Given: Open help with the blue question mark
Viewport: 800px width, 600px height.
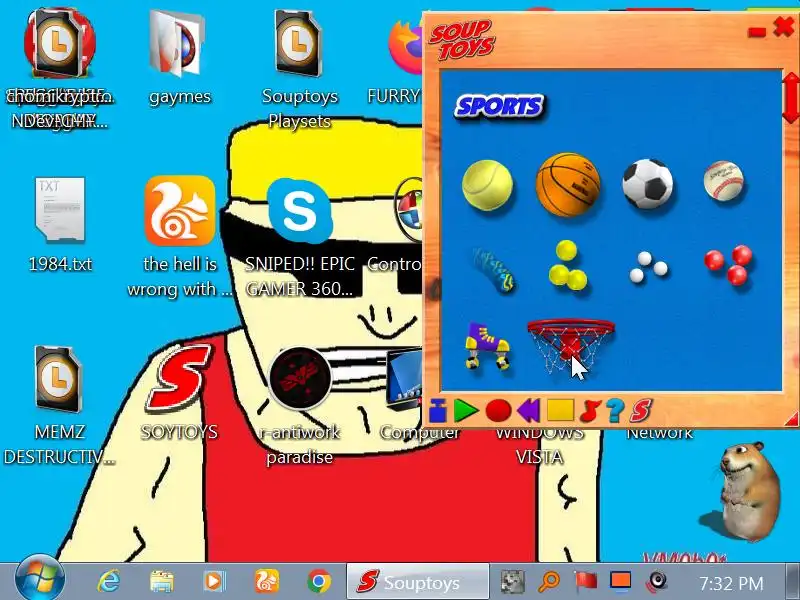Looking at the screenshot, I should (615, 410).
